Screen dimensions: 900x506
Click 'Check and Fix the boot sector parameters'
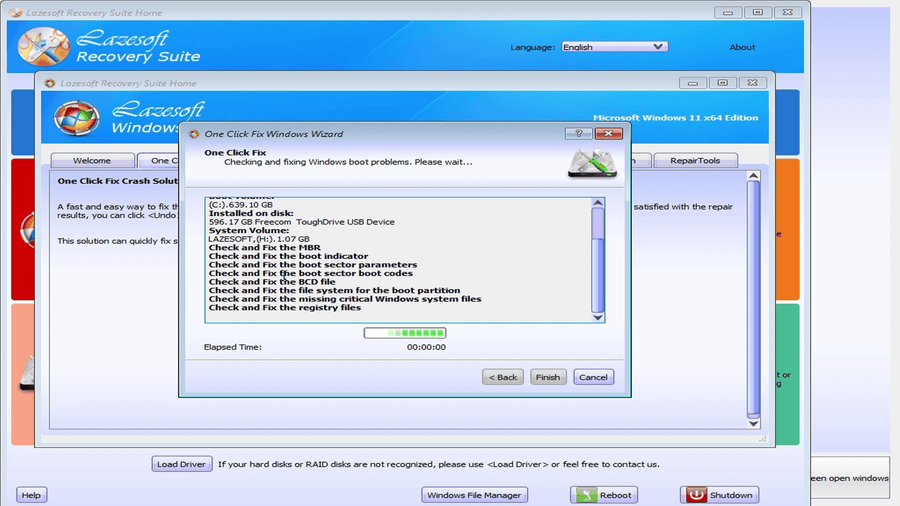(x=313, y=264)
